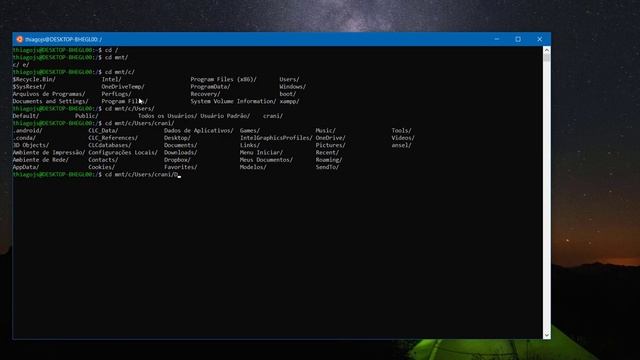Screen dimensions: 640x360
Task: Click the "CLCdatabases/" directory entry
Action: point(110,145)
